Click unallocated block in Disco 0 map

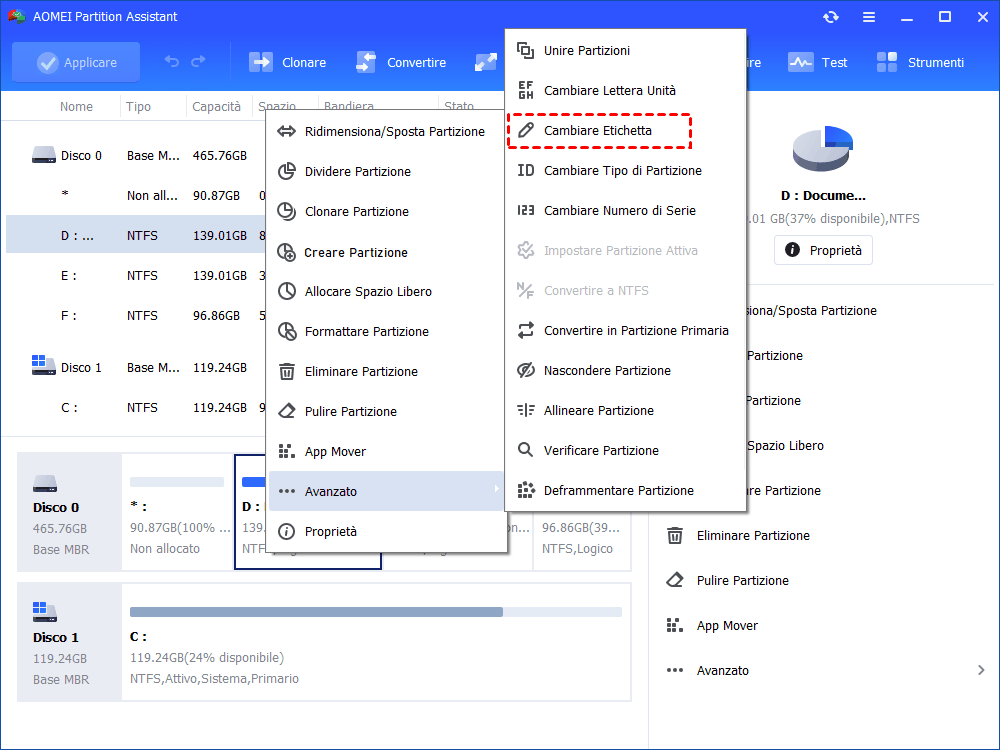[177, 512]
